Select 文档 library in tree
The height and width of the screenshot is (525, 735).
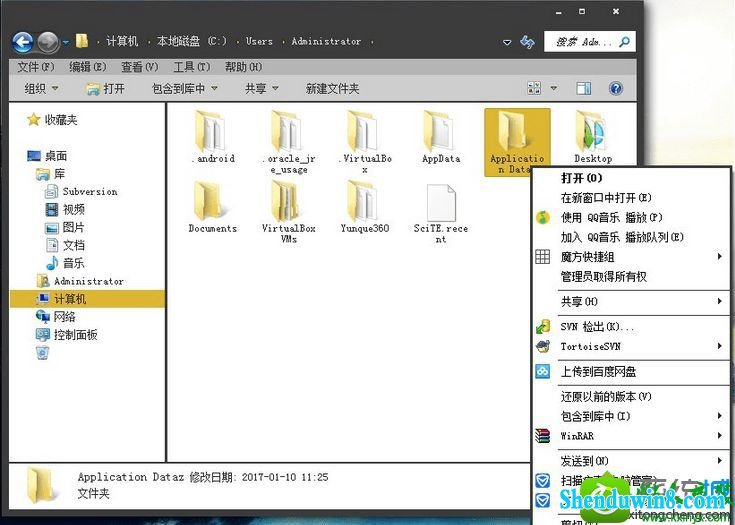[x=65, y=245]
